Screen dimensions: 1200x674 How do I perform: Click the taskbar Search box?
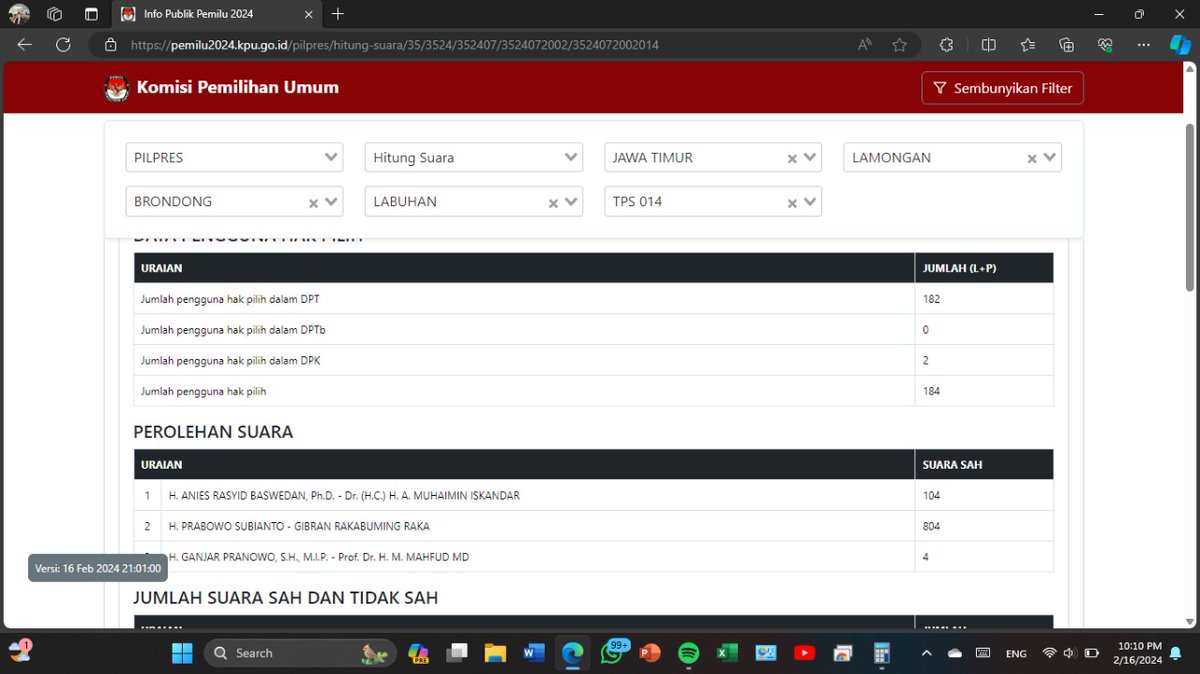click(x=300, y=653)
